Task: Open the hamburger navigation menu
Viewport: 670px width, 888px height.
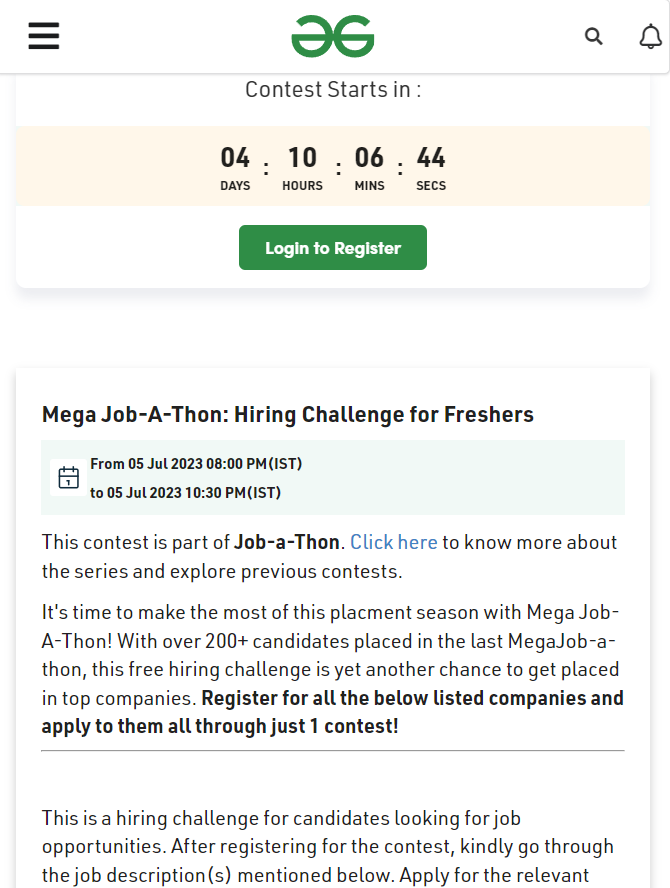Action: (44, 36)
